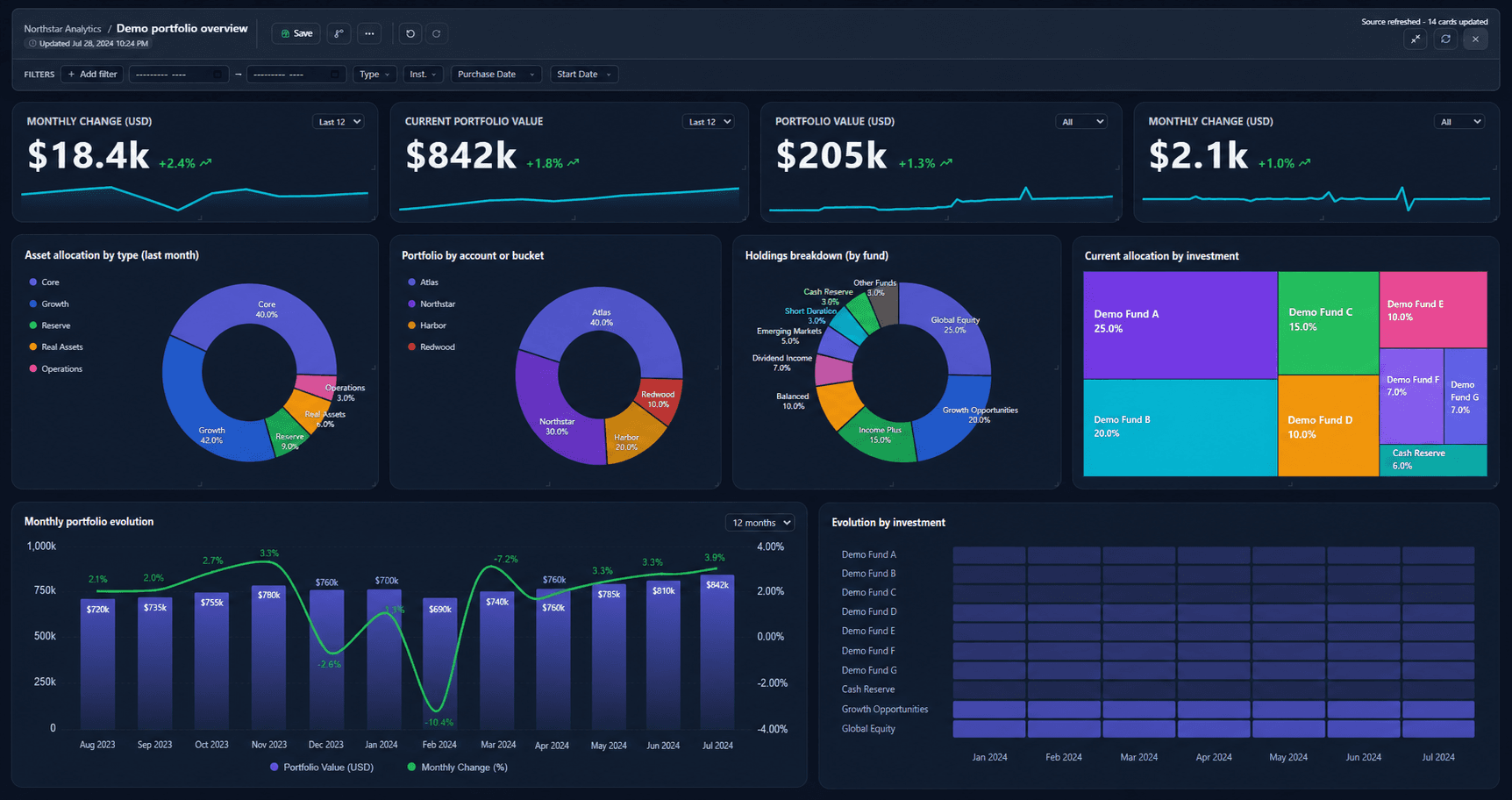Screen dimensions: 1512x800
Task: Click the Demo portfolio overview title
Action: pyautogui.click(x=182, y=28)
